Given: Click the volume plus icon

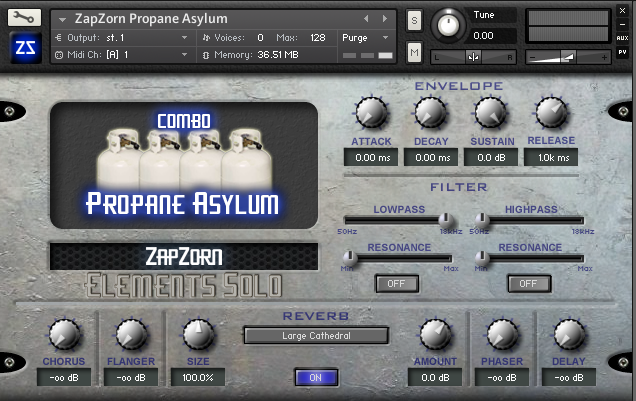Looking at the screenshot, I should click(x=604, y=58).
